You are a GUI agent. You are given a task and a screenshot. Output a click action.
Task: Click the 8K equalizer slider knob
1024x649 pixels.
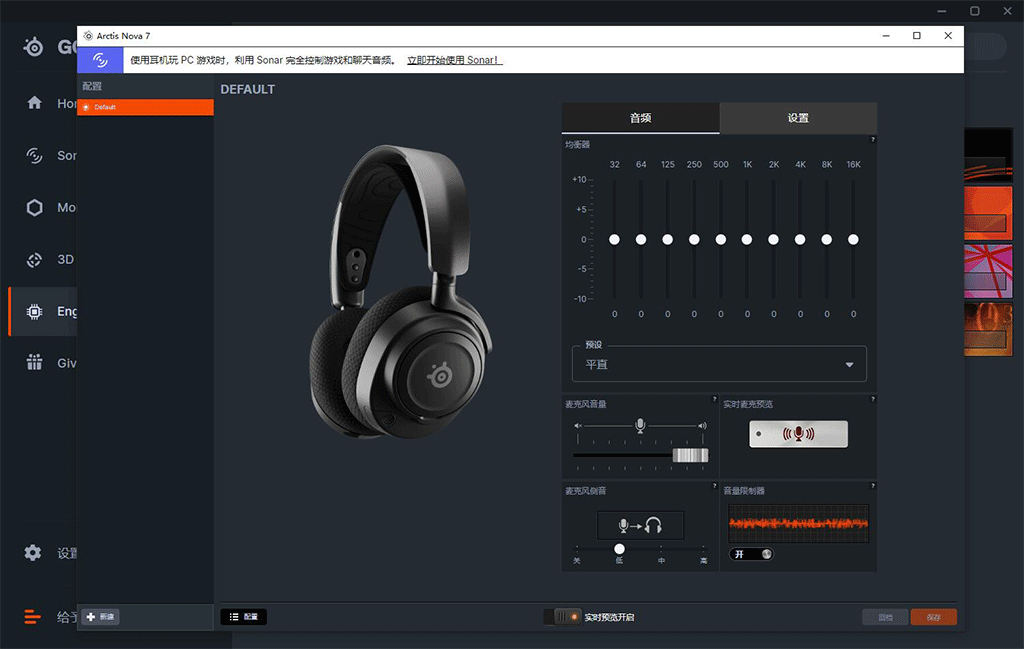(x=827, y=240)
